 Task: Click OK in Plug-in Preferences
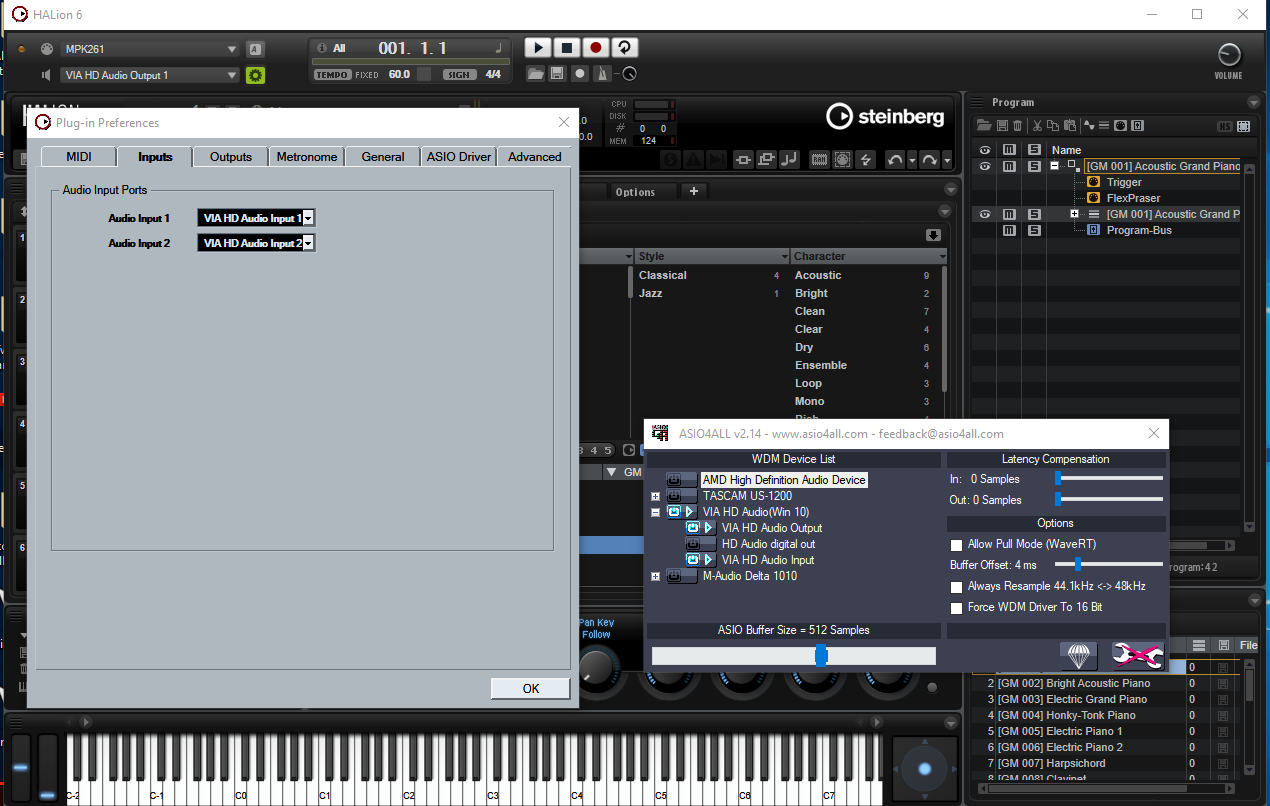click(x=531, y=688)
